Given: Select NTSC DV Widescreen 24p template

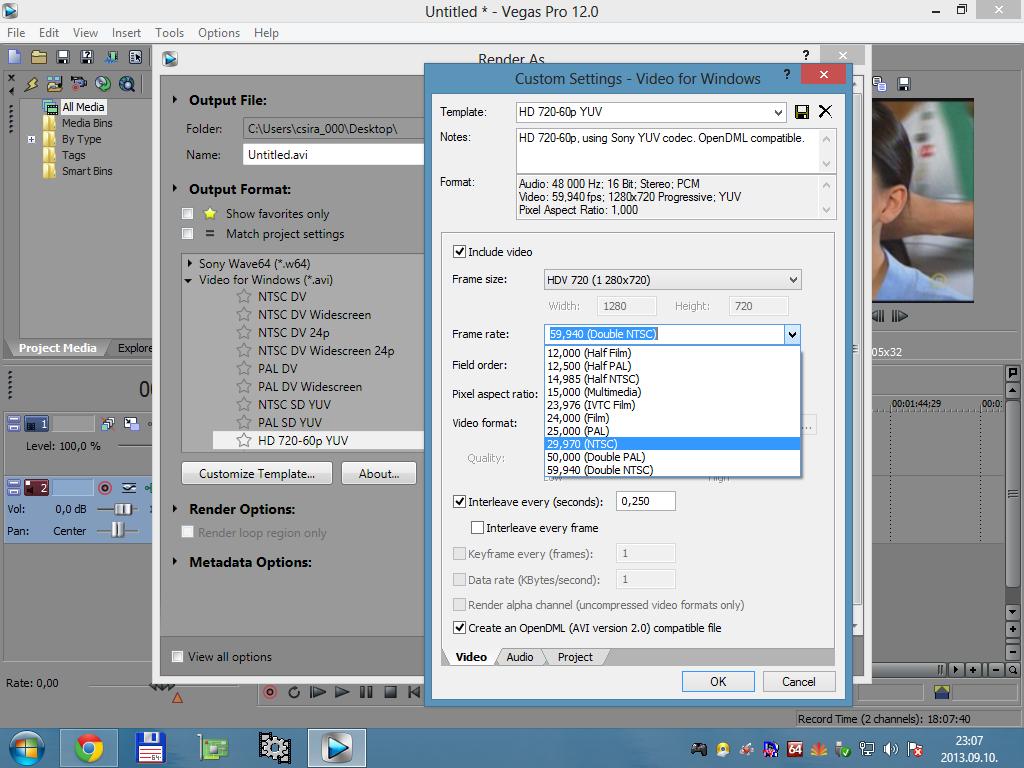Looking at the screenshot, I should click(x=325, y=351).
